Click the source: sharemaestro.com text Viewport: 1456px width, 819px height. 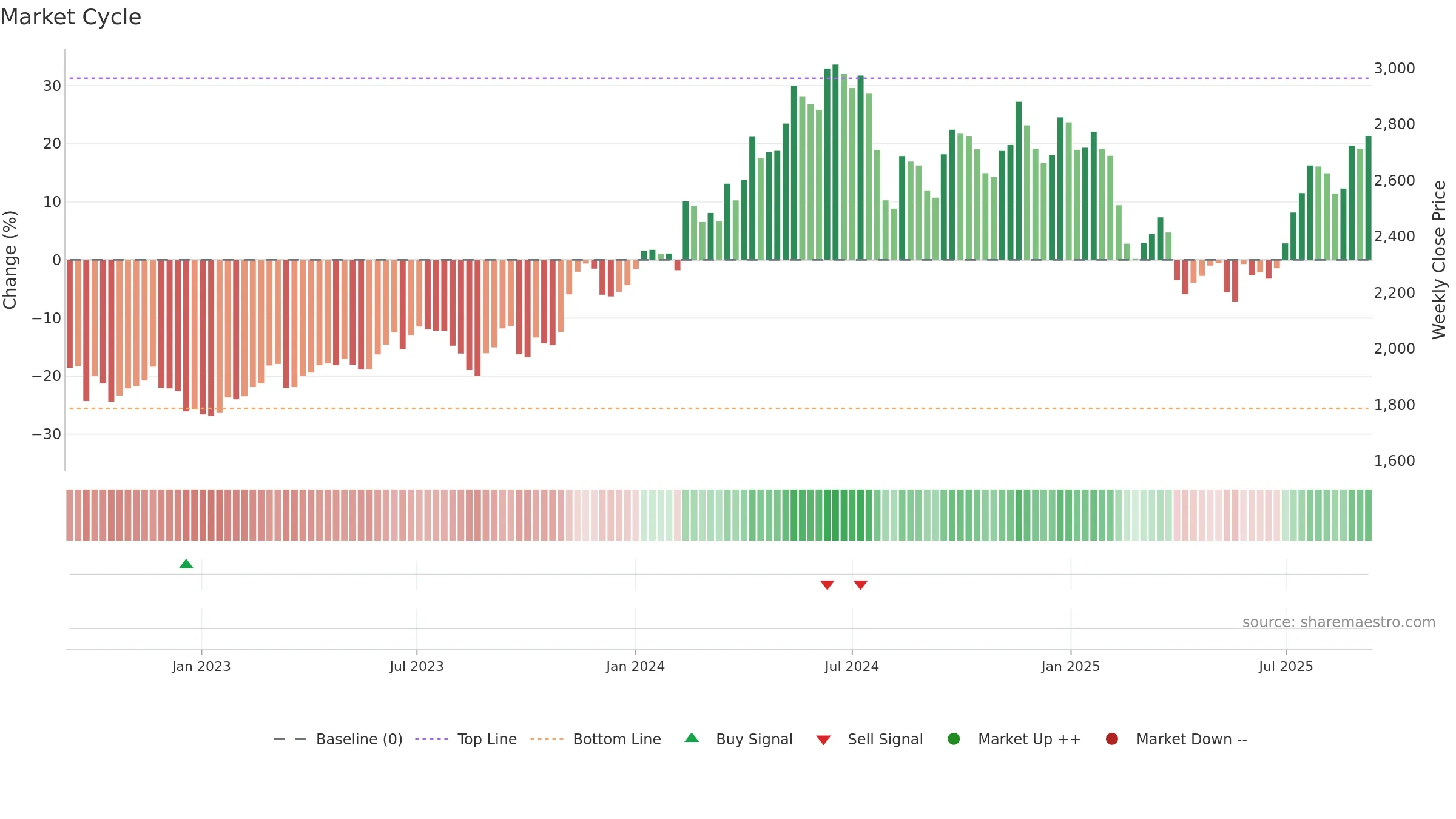coord(1339,622)
